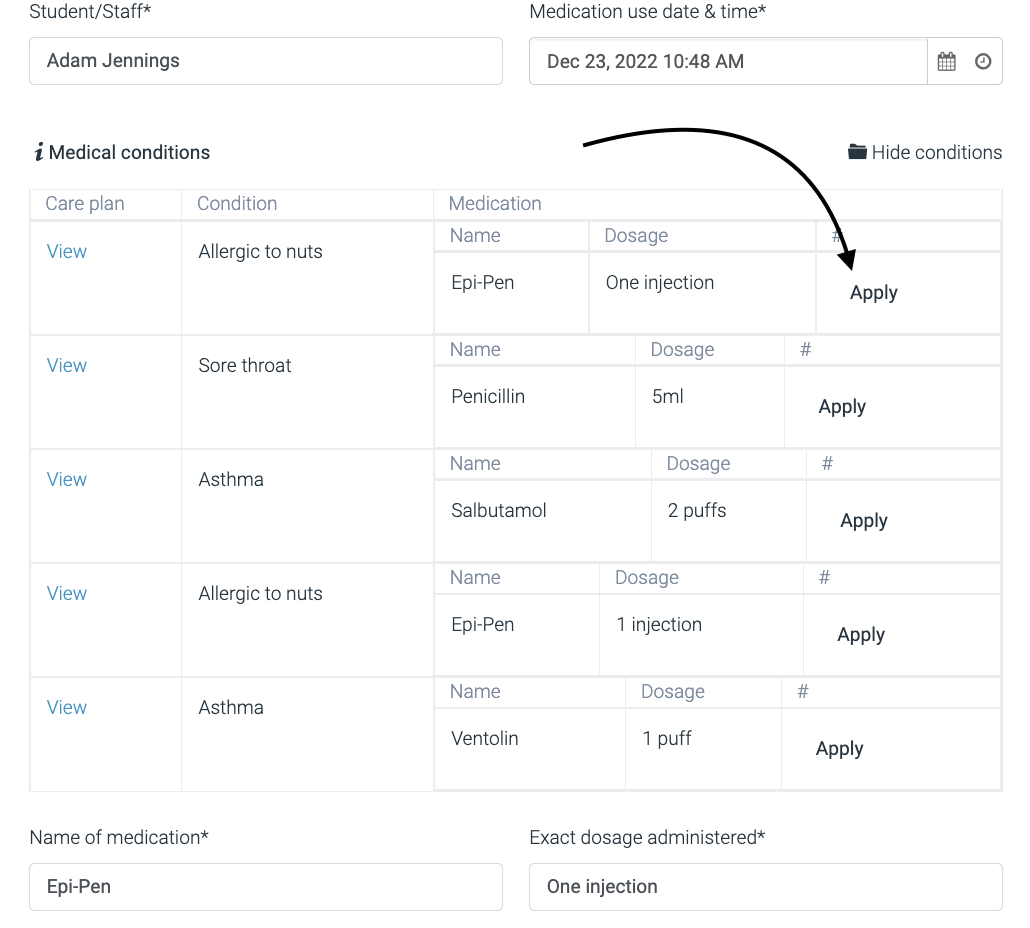
Task: View care plan for first Allergic to nuts
Action: 67,251
